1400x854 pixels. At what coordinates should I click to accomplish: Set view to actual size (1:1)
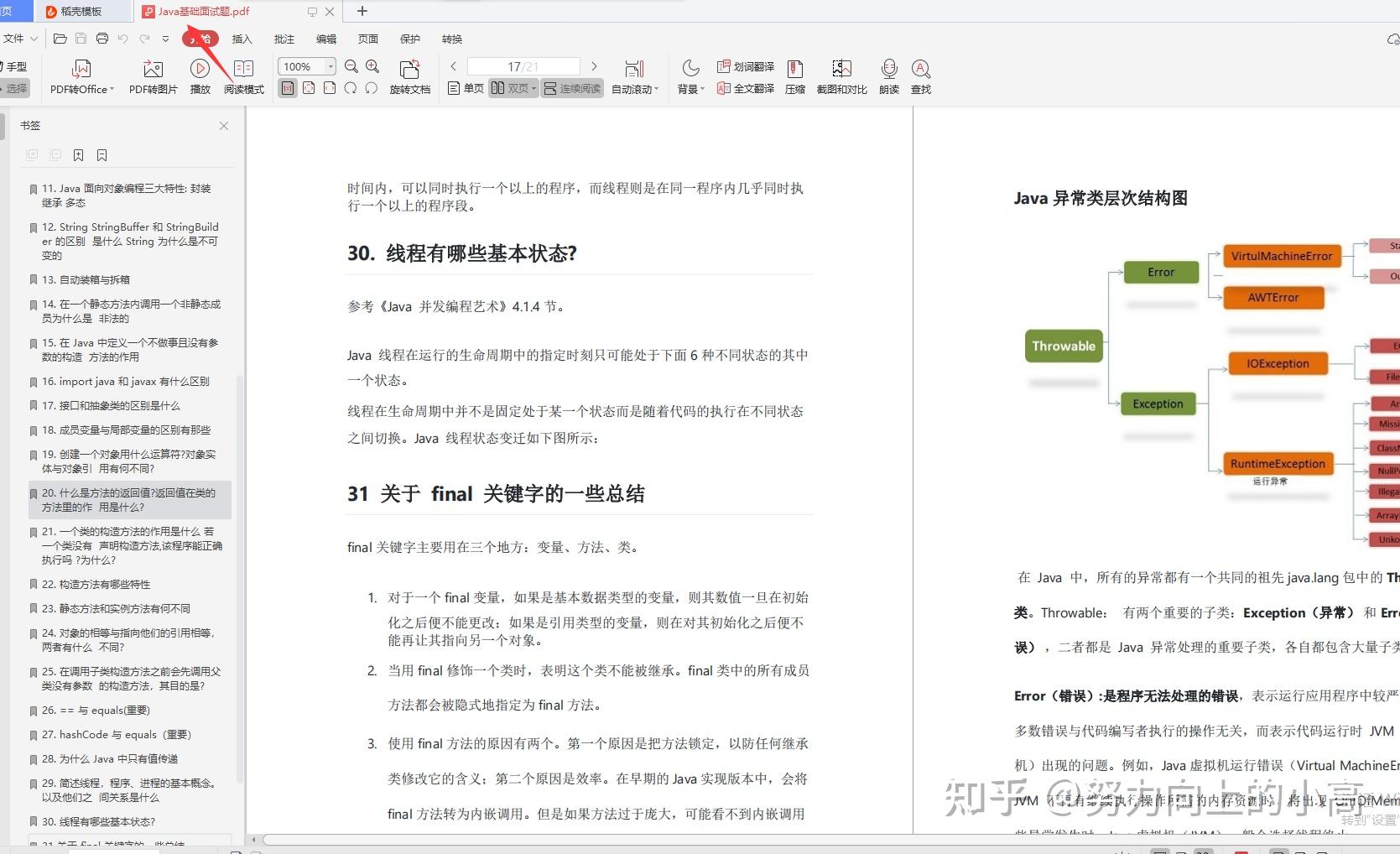coord(288,88)
